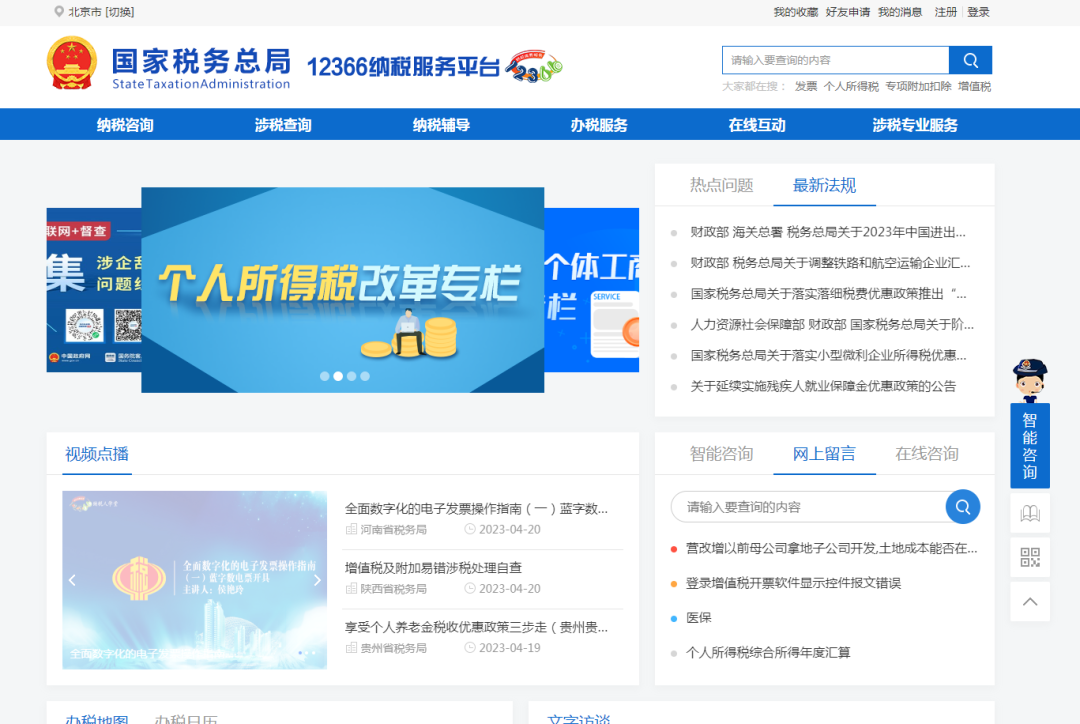Open 国家税务总局关于落实落细税费优惠政策推出 regulation
This screenshot has height=724, width=1080.
click(x=828, y=294)
